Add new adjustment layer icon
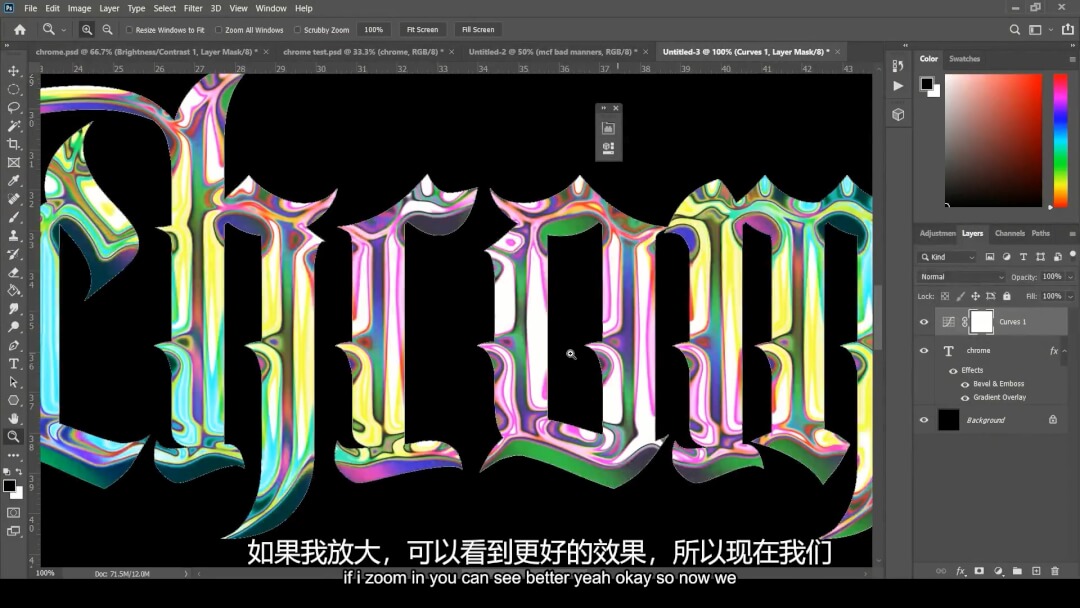Screen dimensions: 1080x608 [998, 571]
